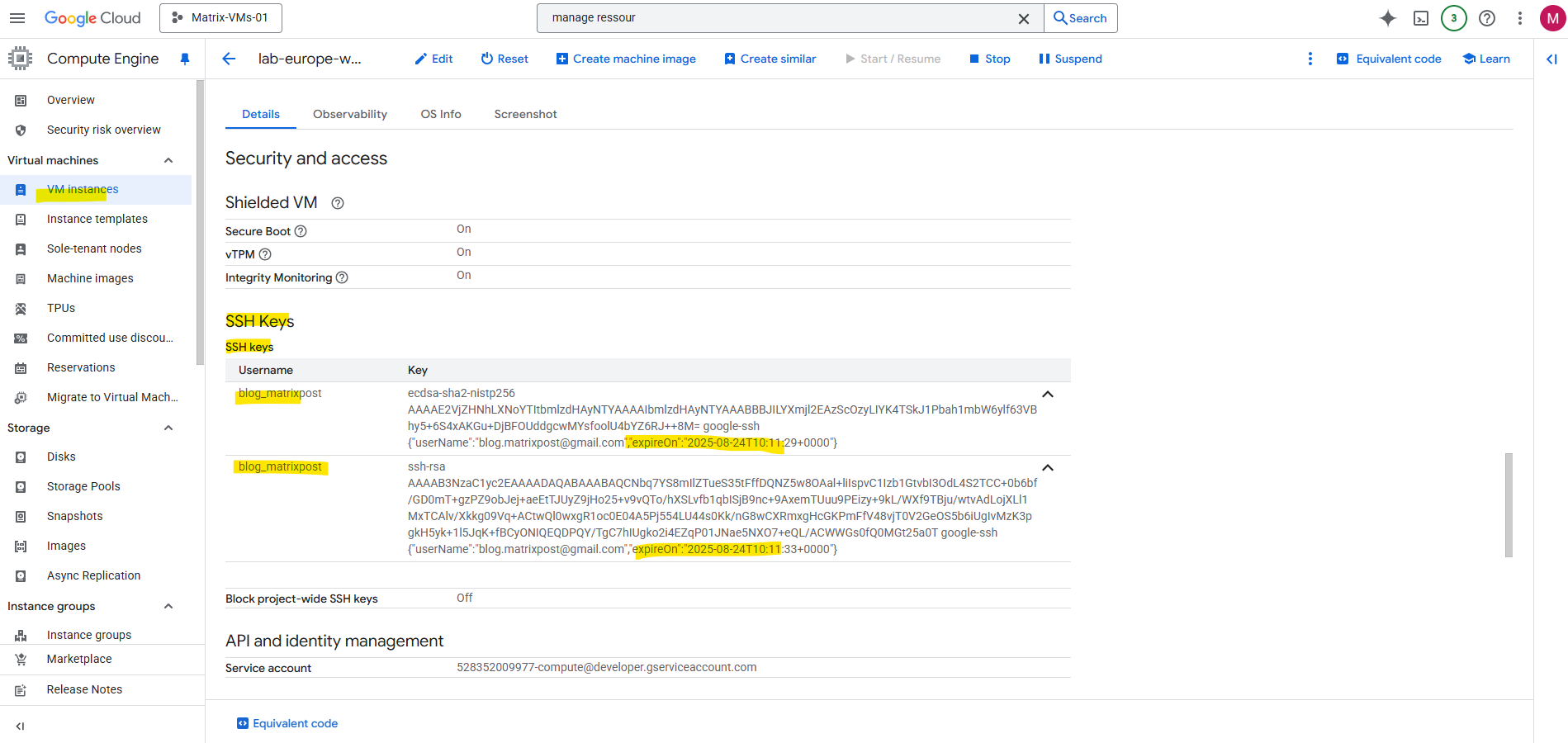Open Disks in the sidebar

coord(96,457)
